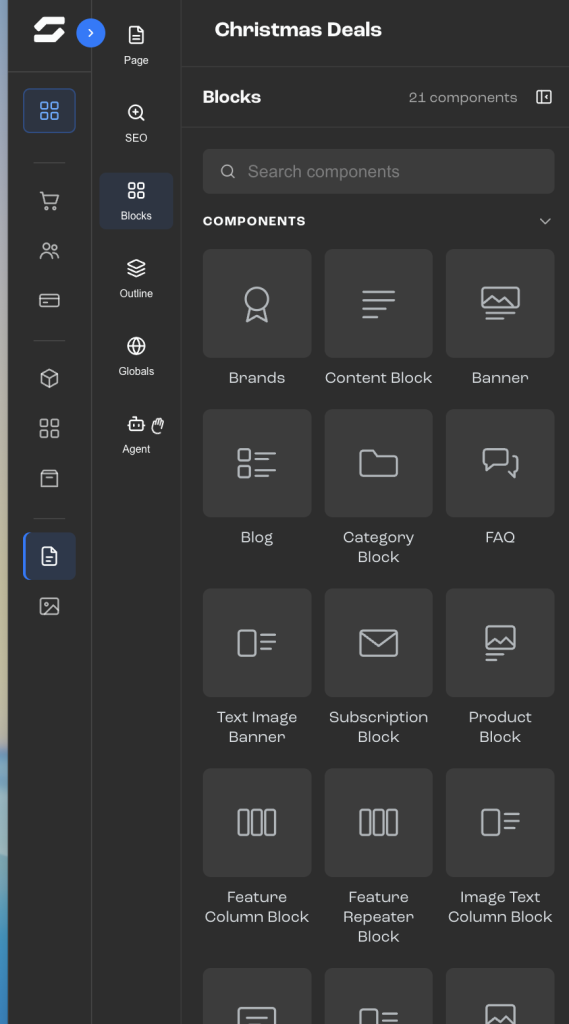Collapse the COMPONENTS section chevron

point(545,221)
